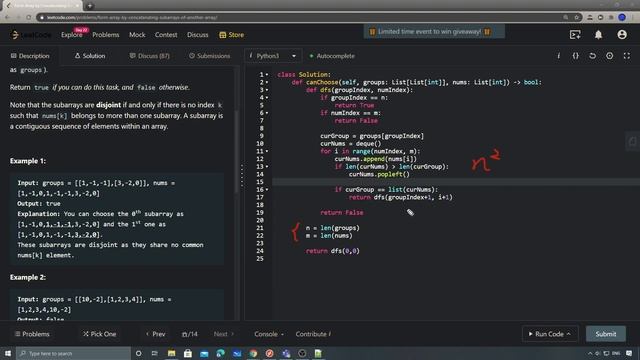Open the Explore menu item
Screen dimensions: 640x360
tap(72, 35)
